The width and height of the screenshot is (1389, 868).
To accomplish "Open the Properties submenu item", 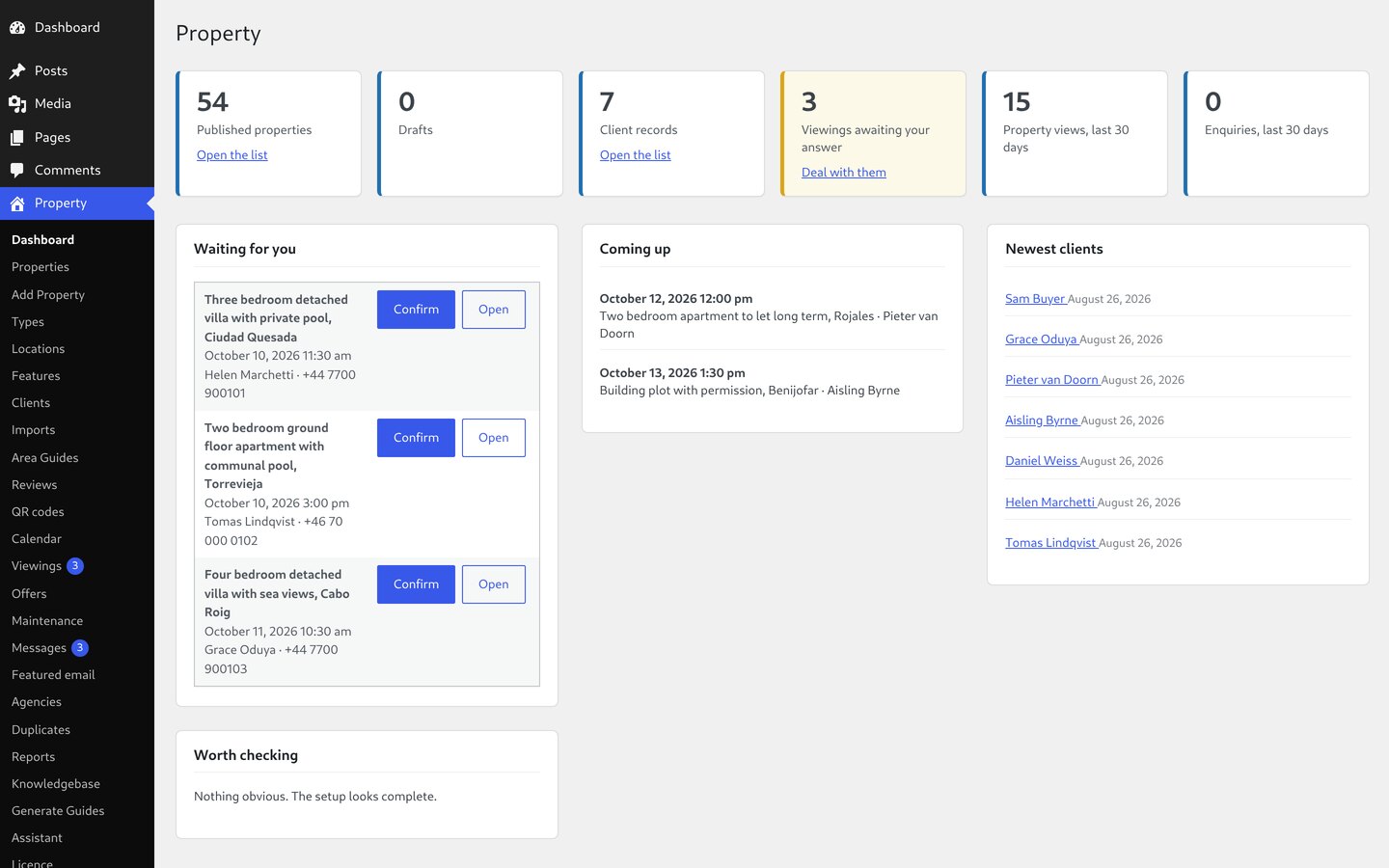I will pyautogui.click(x=41, y=267).
